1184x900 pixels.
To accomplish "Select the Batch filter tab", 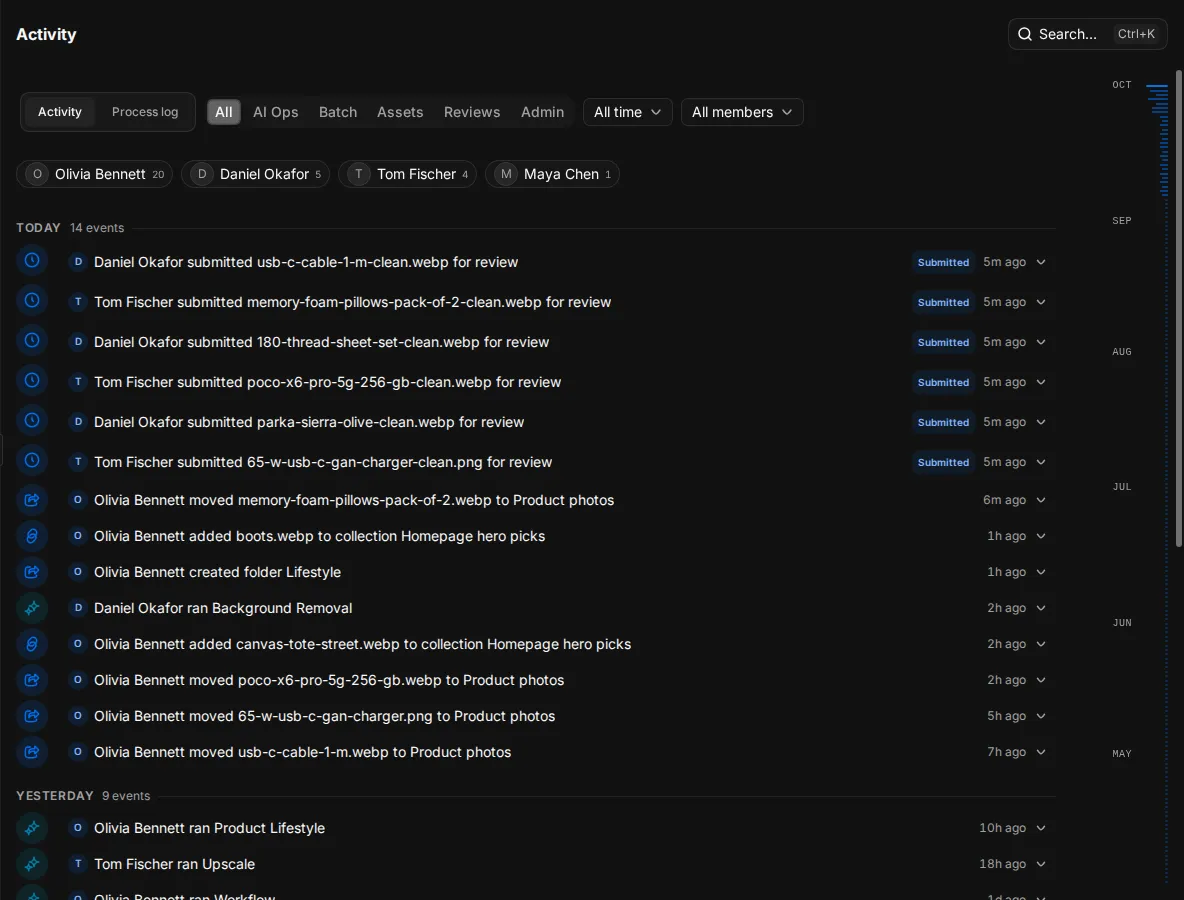I will tap(338, 112).
